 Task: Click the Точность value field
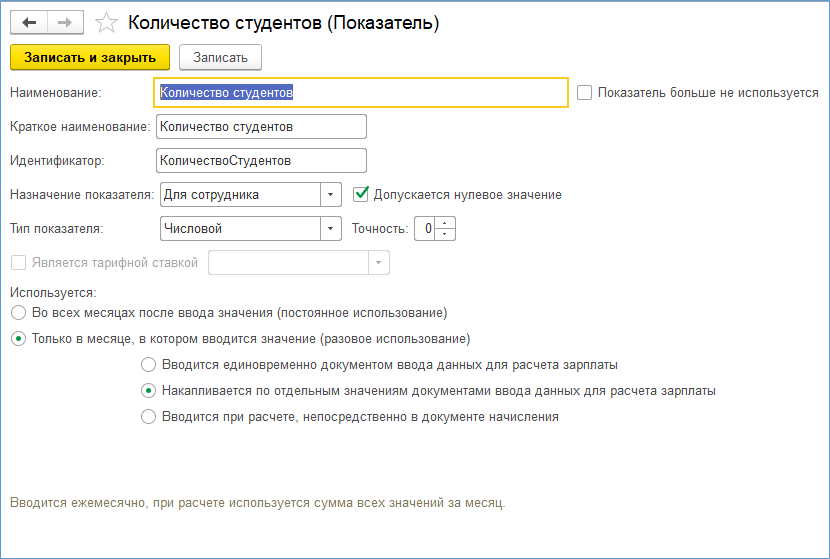point(426,229)
